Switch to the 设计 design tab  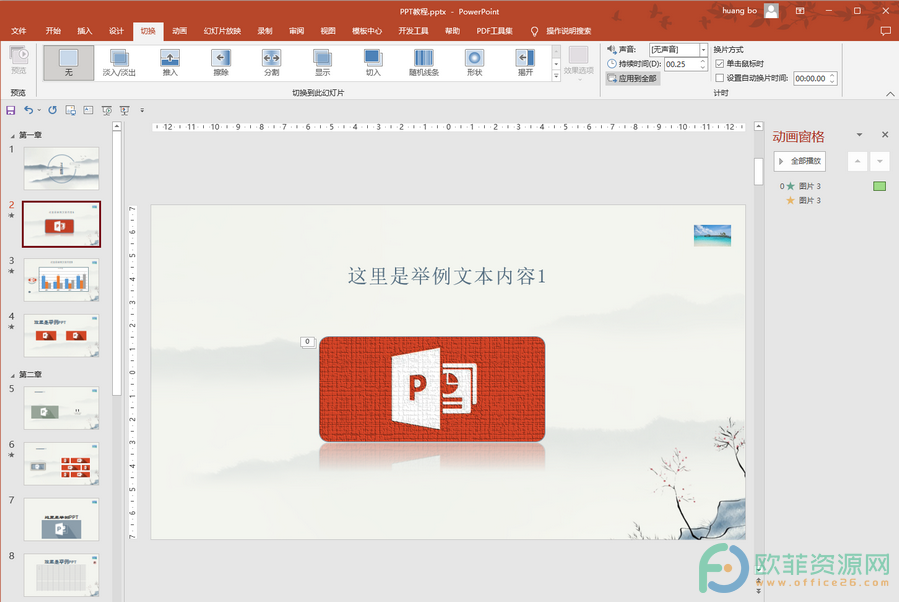coord(116,31)
